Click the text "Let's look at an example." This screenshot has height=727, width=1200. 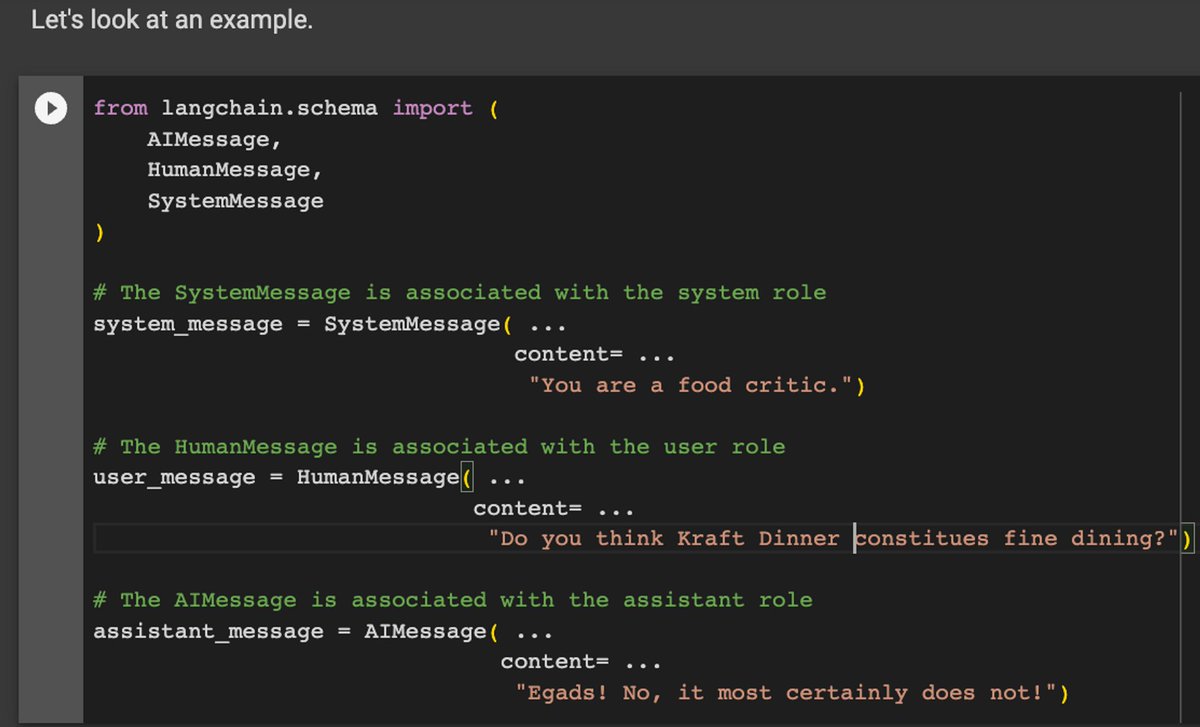point(172,20)
